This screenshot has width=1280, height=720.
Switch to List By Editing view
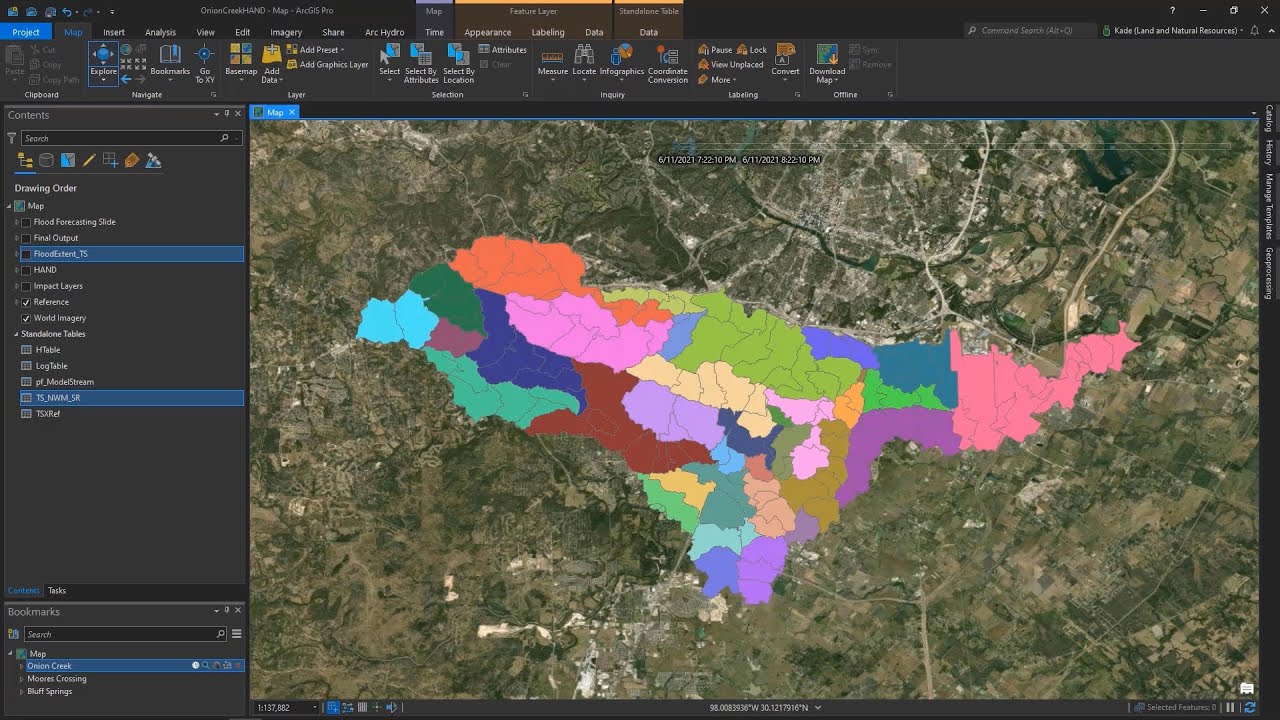[x=89, y=160]
